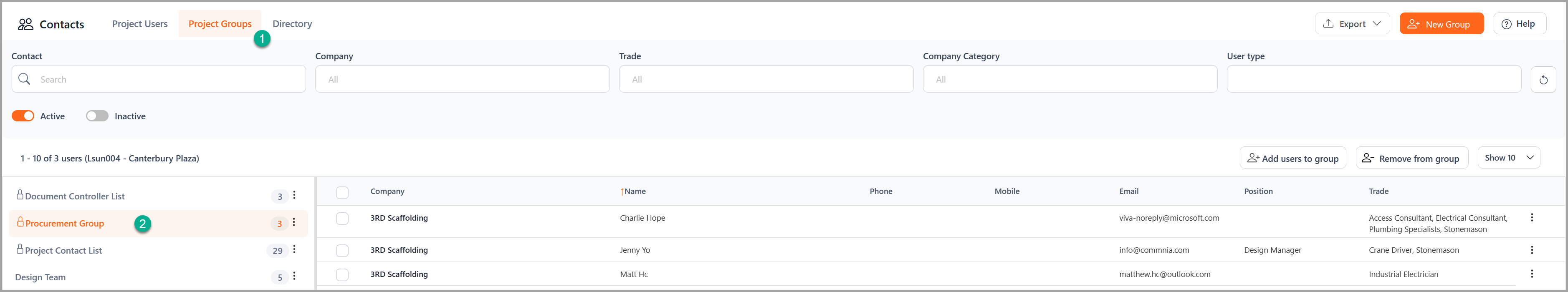Open the Company filter dropdown
The height and width of the screenshot is (292, 1568).
[x=462, y=79]
